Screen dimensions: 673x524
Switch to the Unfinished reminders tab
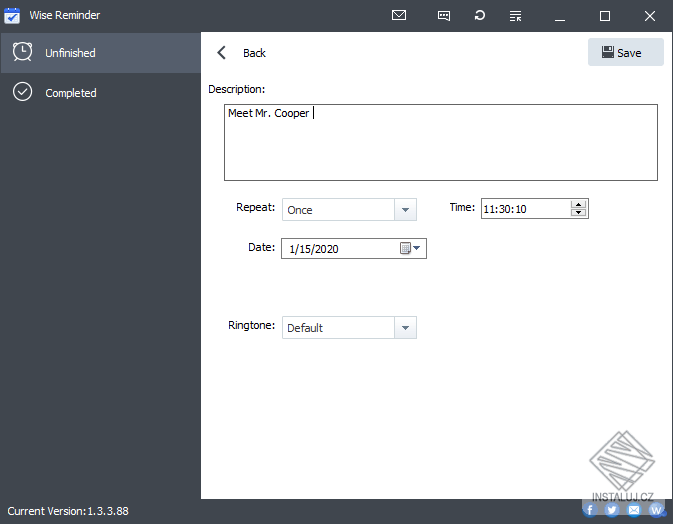(x=100, y=53)
